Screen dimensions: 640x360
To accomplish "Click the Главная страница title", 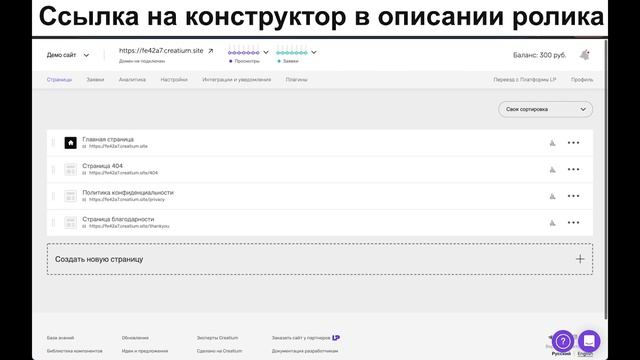I will [108, 139].
